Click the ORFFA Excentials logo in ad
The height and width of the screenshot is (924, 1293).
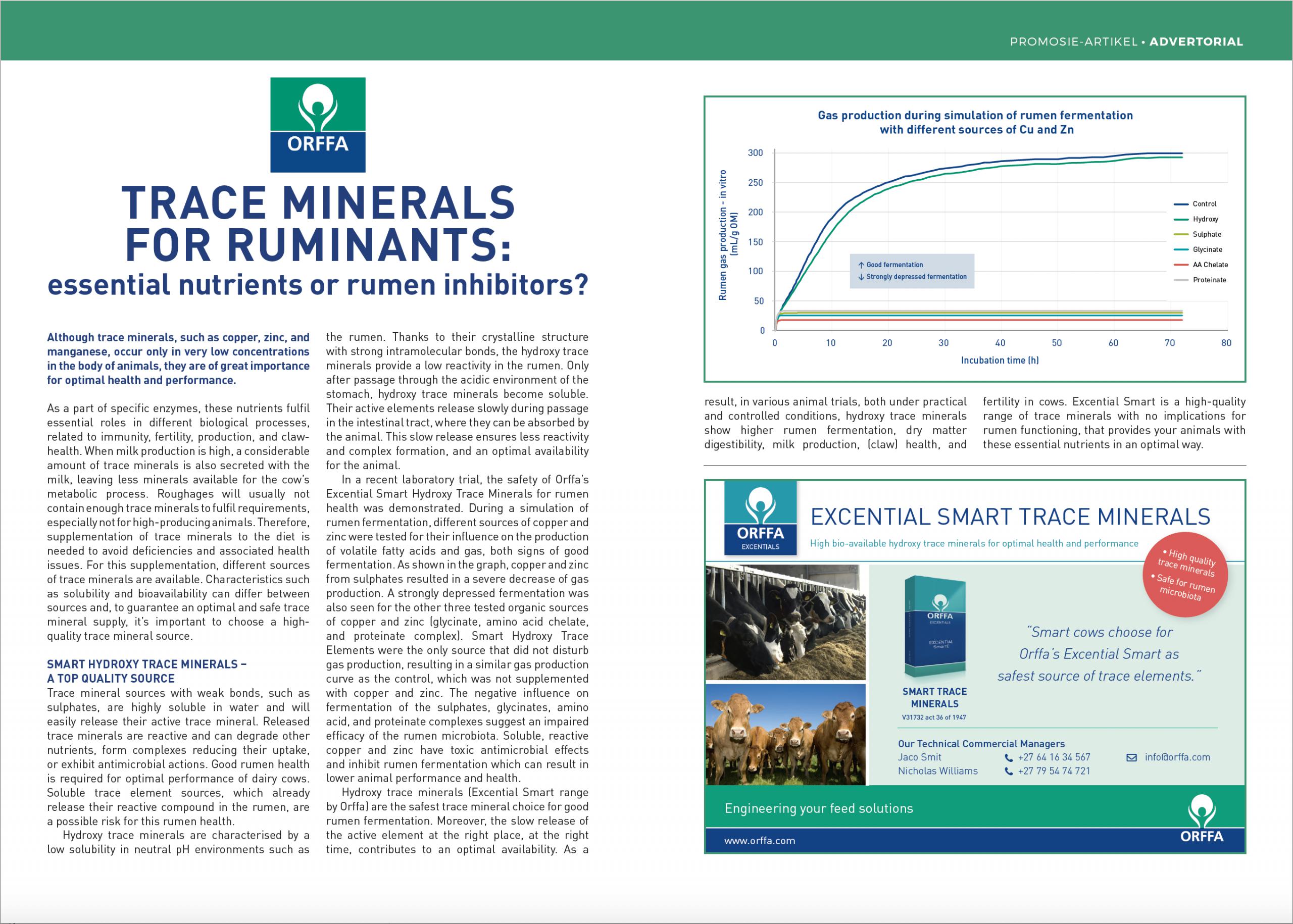[760, 519]
